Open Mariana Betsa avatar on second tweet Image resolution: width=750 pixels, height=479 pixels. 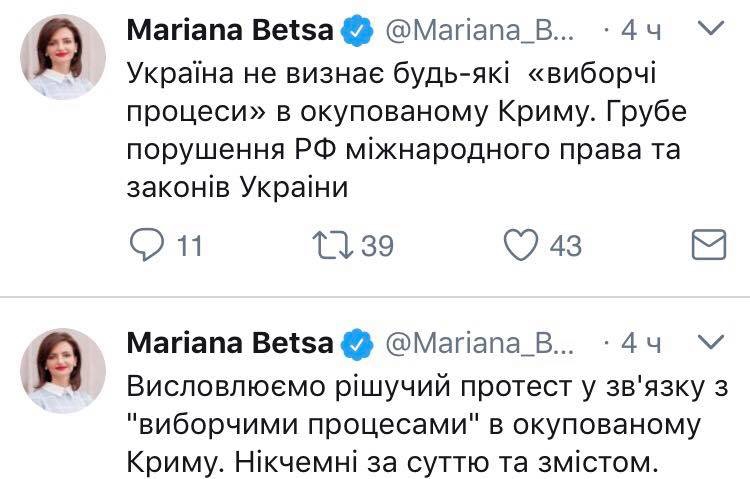(x=63, y=371)
